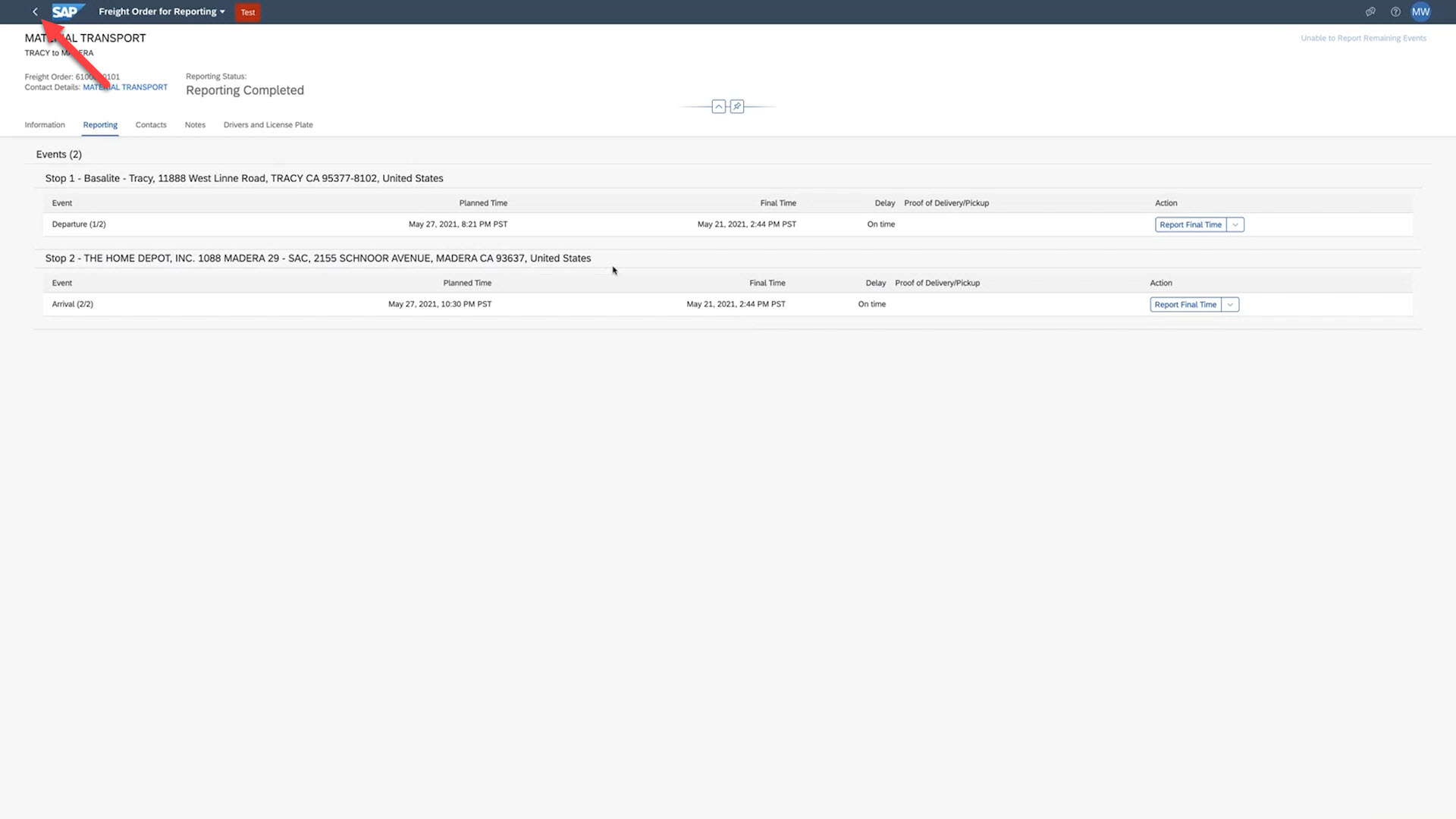Expand the Arrival row's Report Final Time dropdown arrow
The width and height of the screenshot is (1456, 819).
click(1230, 305)
